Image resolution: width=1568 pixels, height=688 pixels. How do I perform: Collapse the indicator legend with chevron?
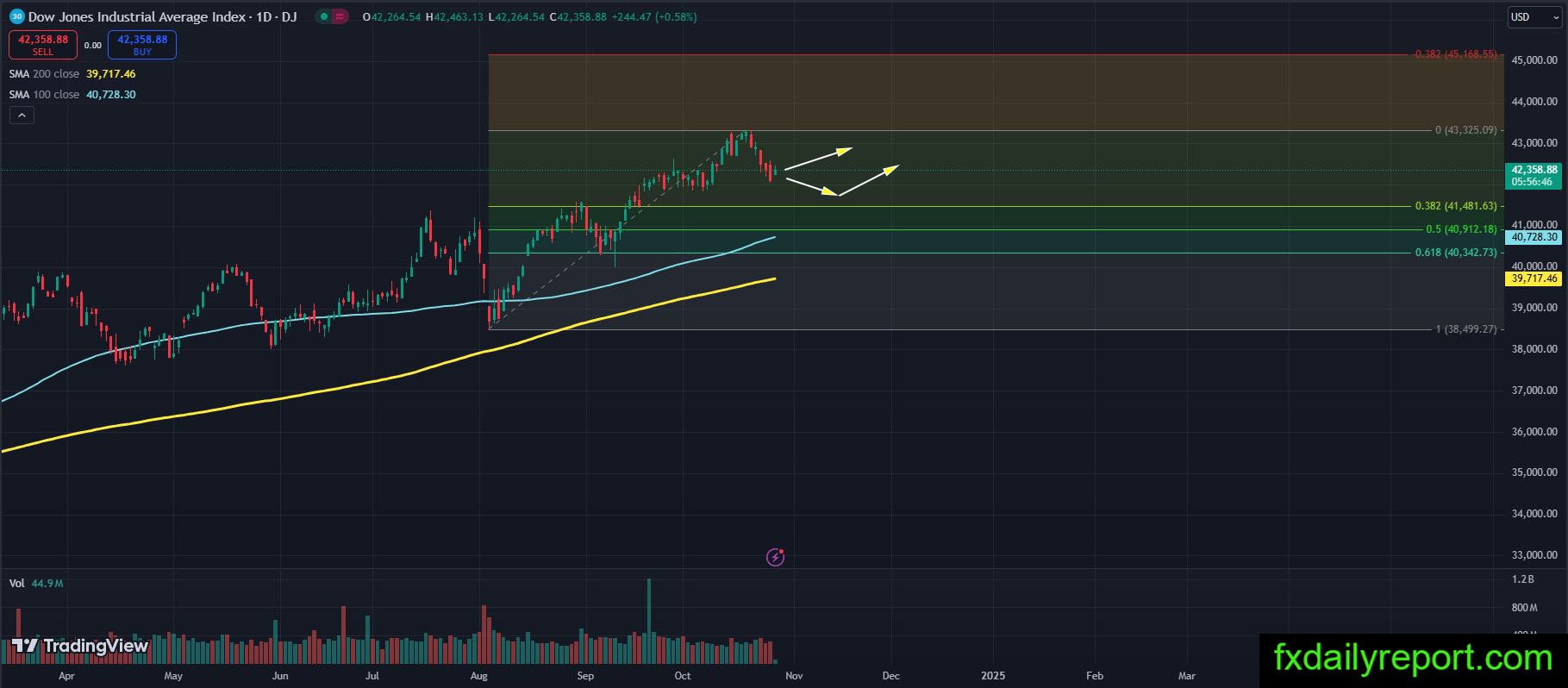[22, 116]
